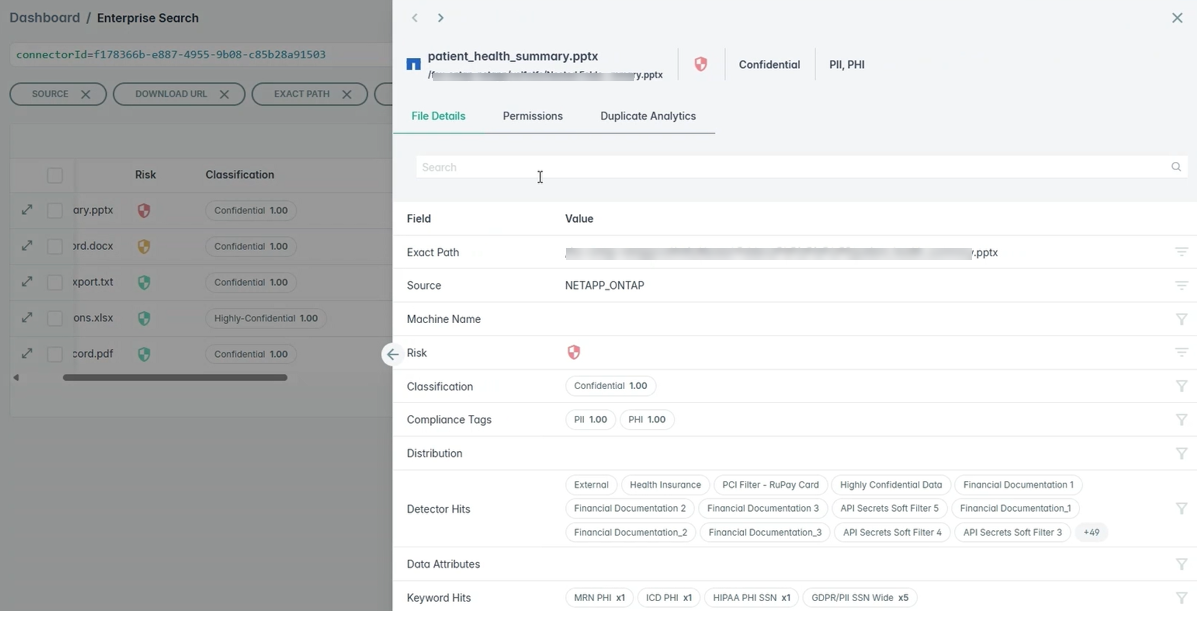Click funnel filter icon for Detector Hits row
Viewport: 1197px width, 618px height.
coord(1181,508)
